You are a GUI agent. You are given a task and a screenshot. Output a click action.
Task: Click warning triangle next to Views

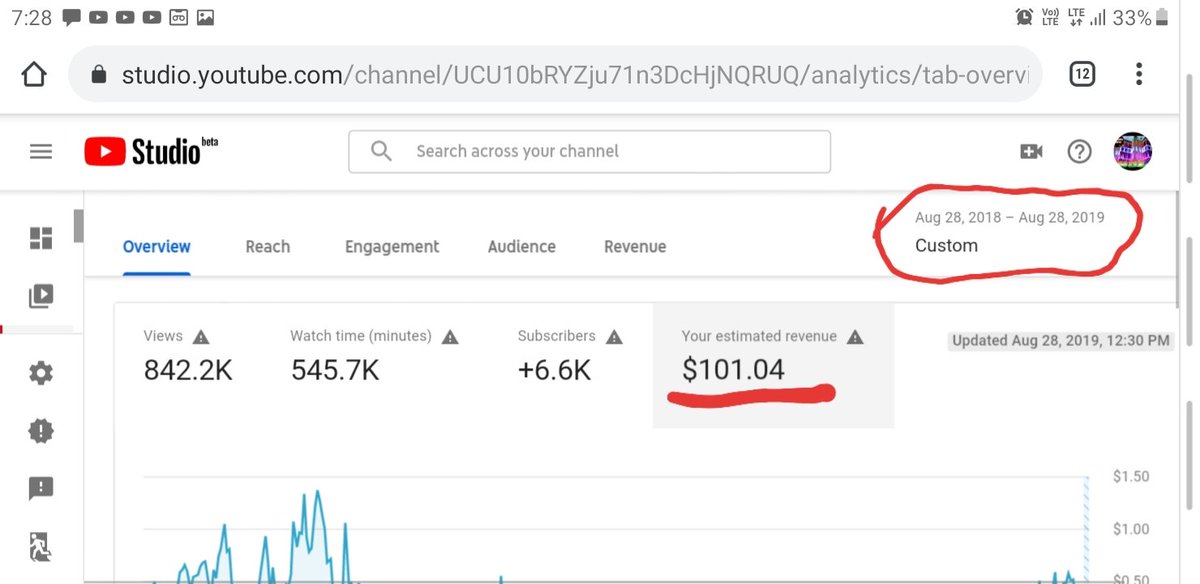[x=201, y=337]
